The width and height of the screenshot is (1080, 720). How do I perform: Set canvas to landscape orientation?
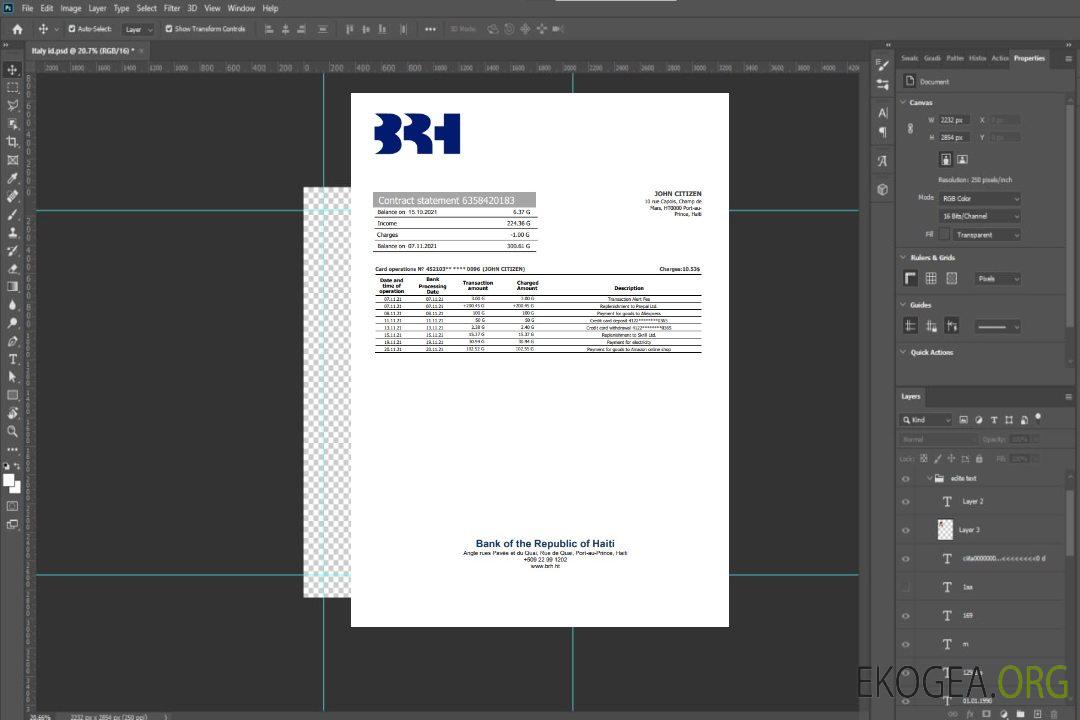tap(962, 160)
